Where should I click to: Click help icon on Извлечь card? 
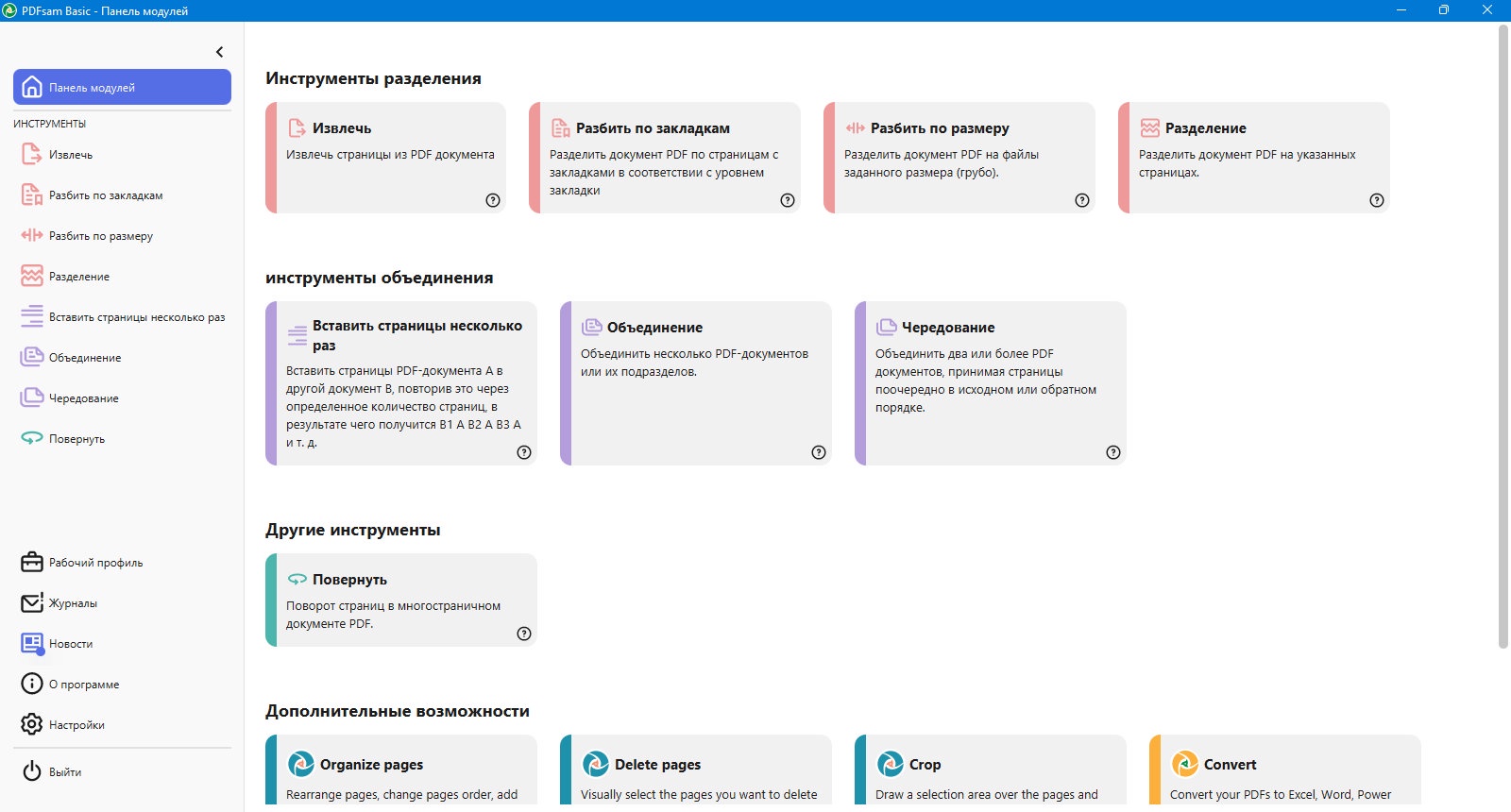pos(493,200)
